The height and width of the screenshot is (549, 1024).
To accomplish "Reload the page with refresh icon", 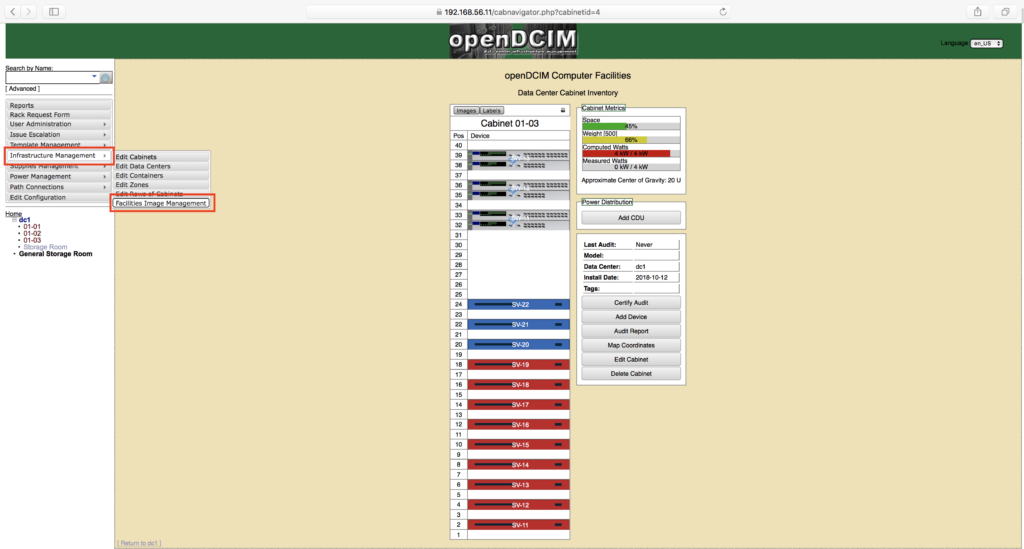I will (x=723, y=12).
